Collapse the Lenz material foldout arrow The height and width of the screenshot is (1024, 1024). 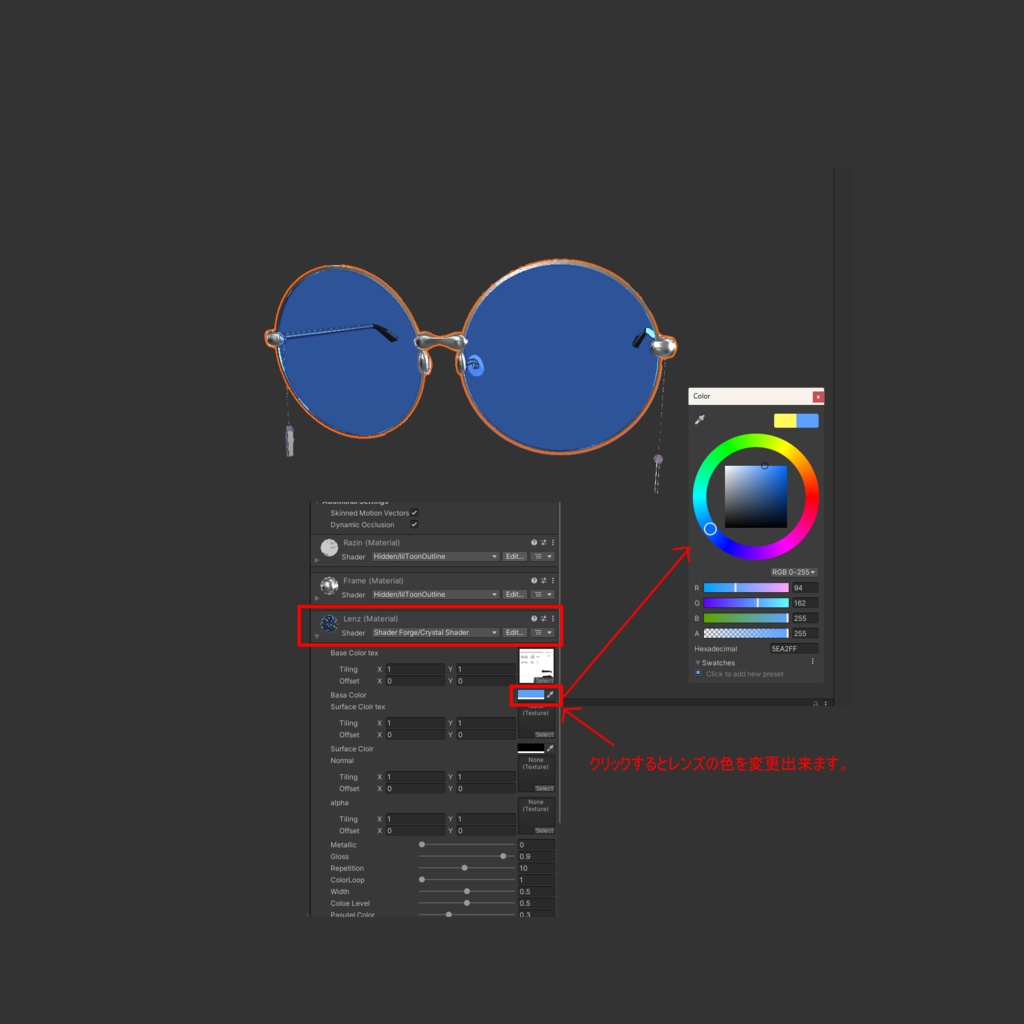(x=317, y=636)
